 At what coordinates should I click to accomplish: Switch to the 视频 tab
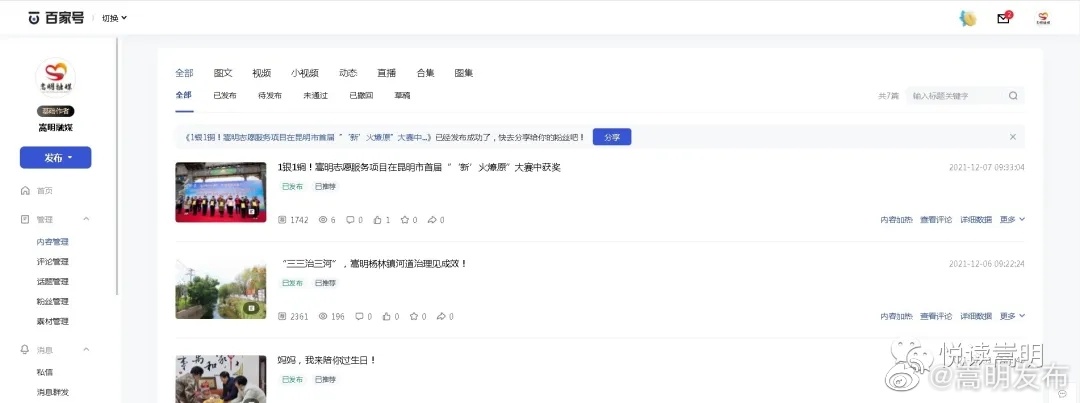pyautogui.click(x=262, y=73)
